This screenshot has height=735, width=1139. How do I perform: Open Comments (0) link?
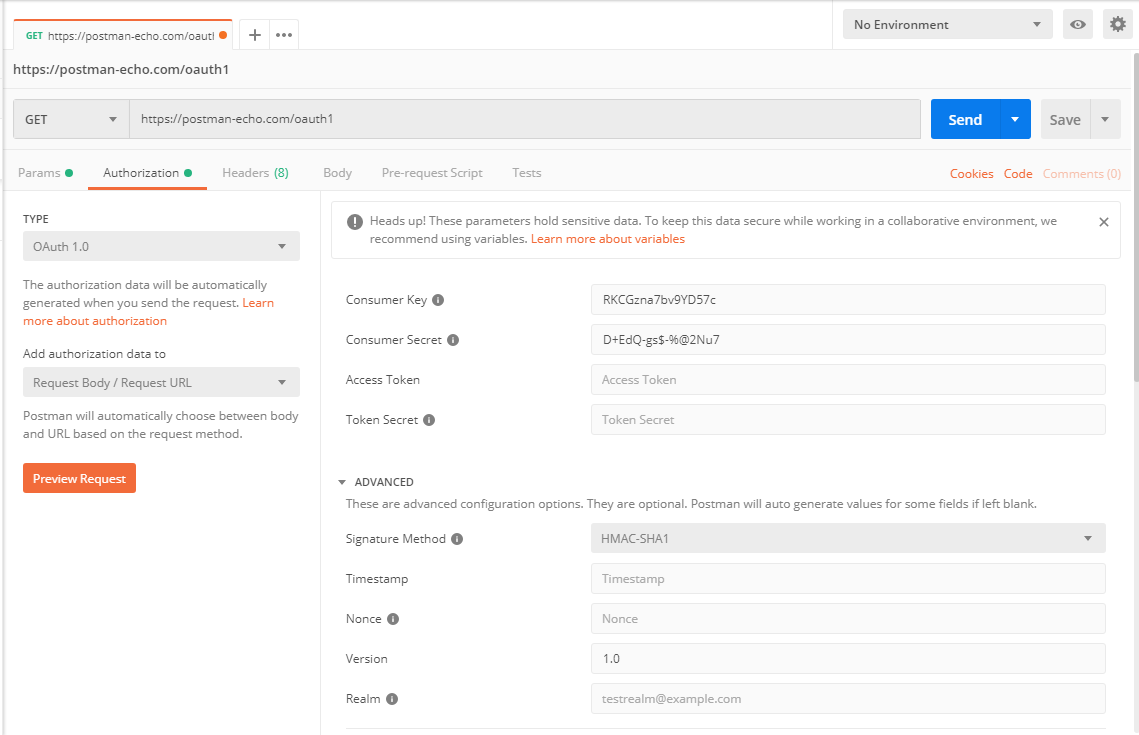(x=1082, y=174)
